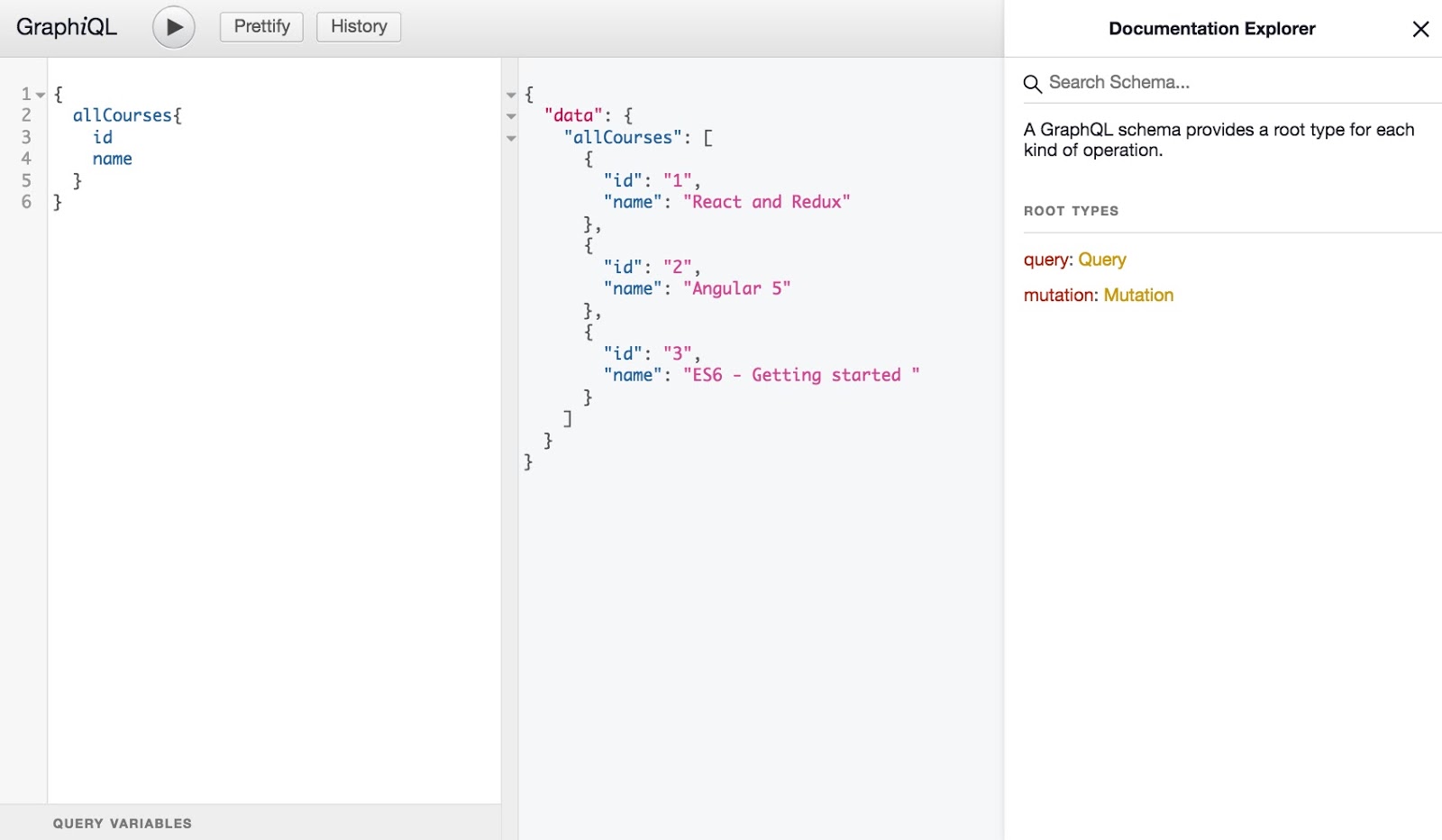The image size is (1442, 840).
Task: Collapse the query with line 1 disclosure triangle
Action: tap(38, 93)
